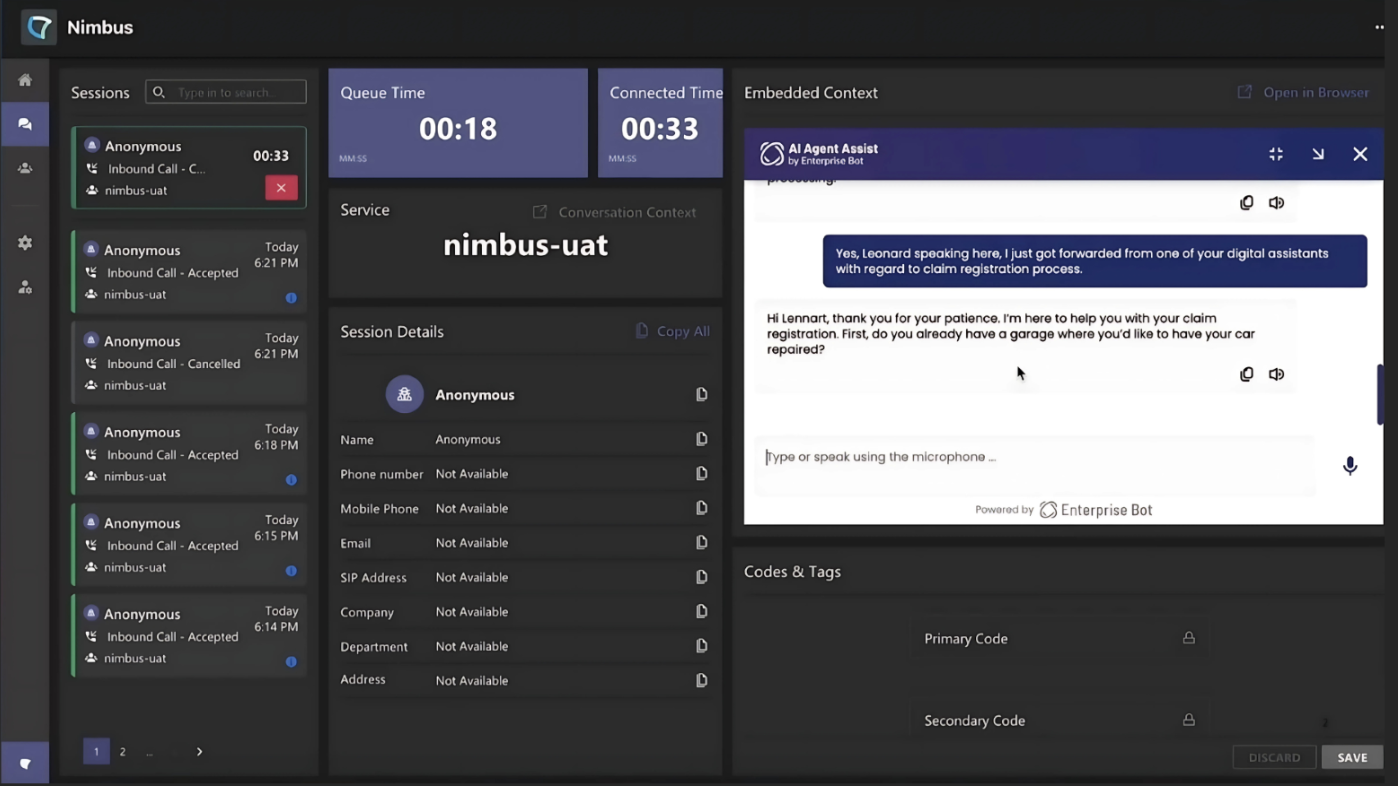The width and height of the screenshot is (1398, 786).
Task: Select Anonymous session from 6:18 PM
Action: pyautogui.click(x=189, y=453)
